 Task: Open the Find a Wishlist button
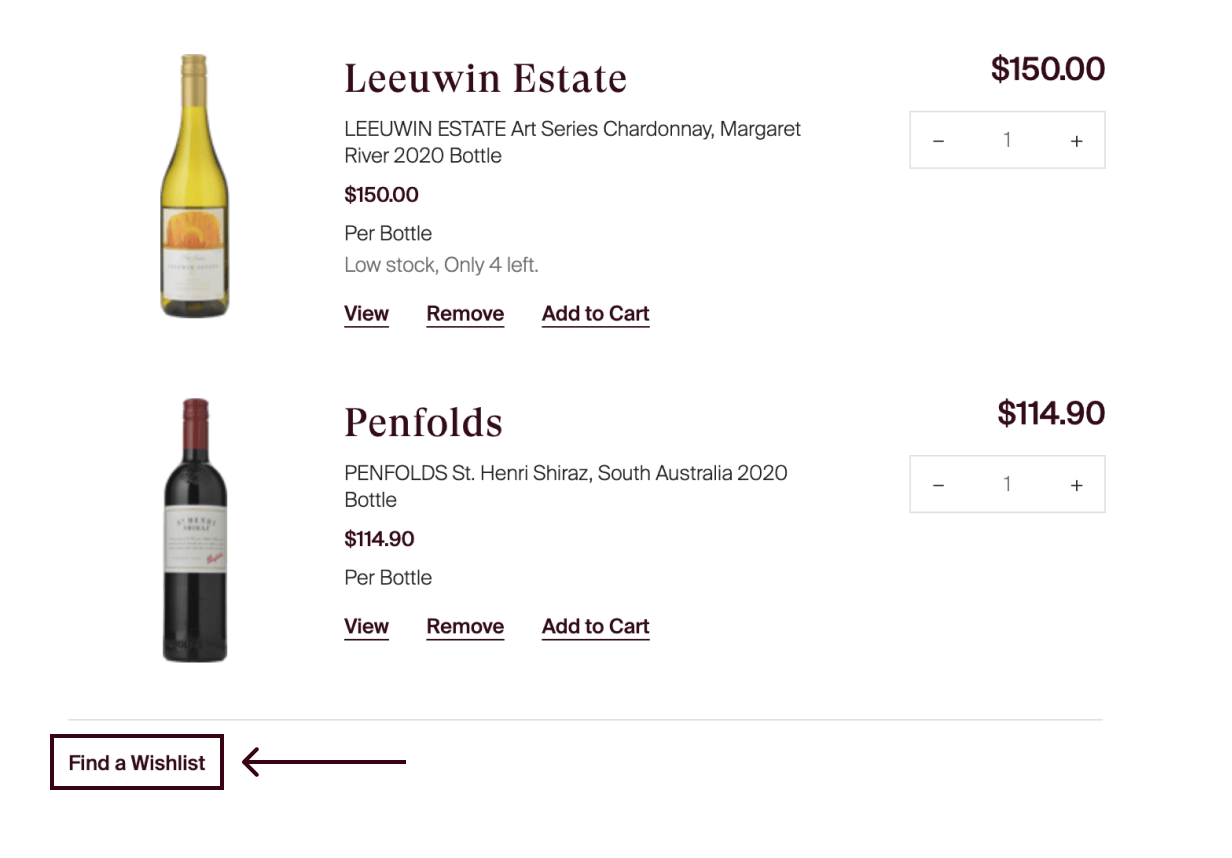coord(137,762)
